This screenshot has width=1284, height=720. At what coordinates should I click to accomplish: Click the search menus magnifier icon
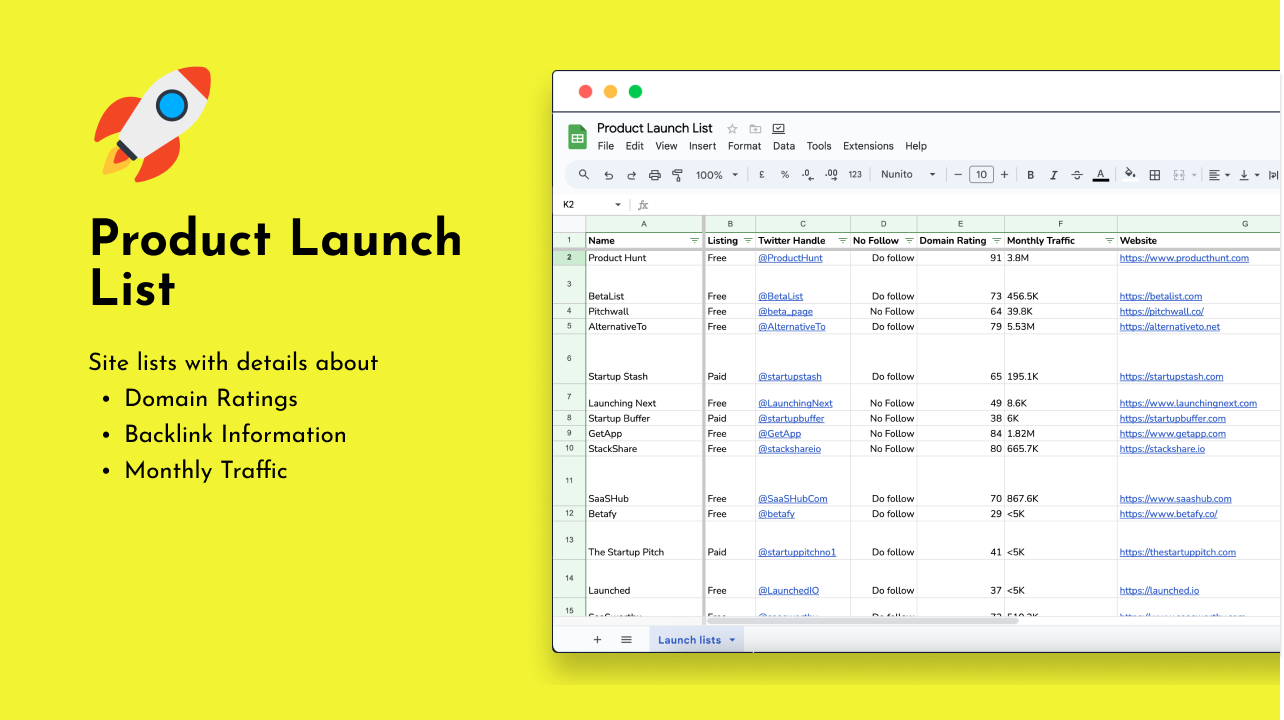tap(584, 175)
